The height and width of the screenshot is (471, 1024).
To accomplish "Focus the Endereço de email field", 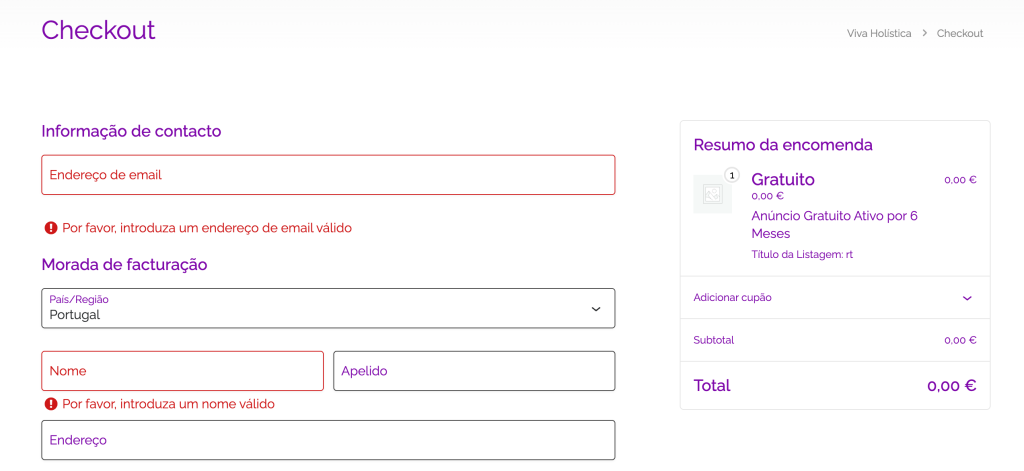I will pyautogui.click(x=328, y=175).
